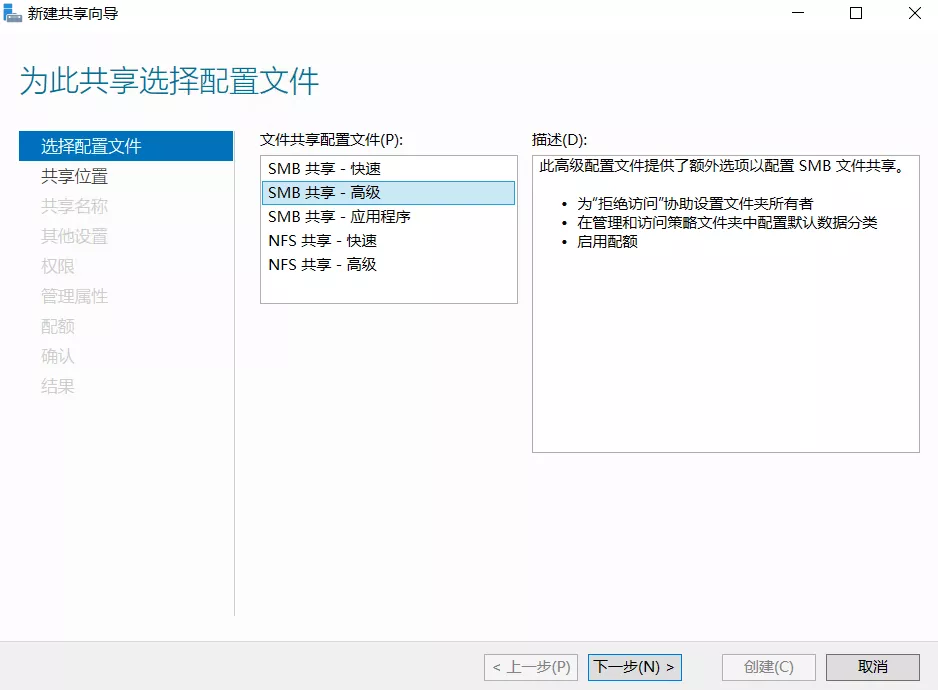The width and height of the screenshot is (938, 690).
Task: Minimize the 新建共享向导 window
Action: tap(797, 14)
